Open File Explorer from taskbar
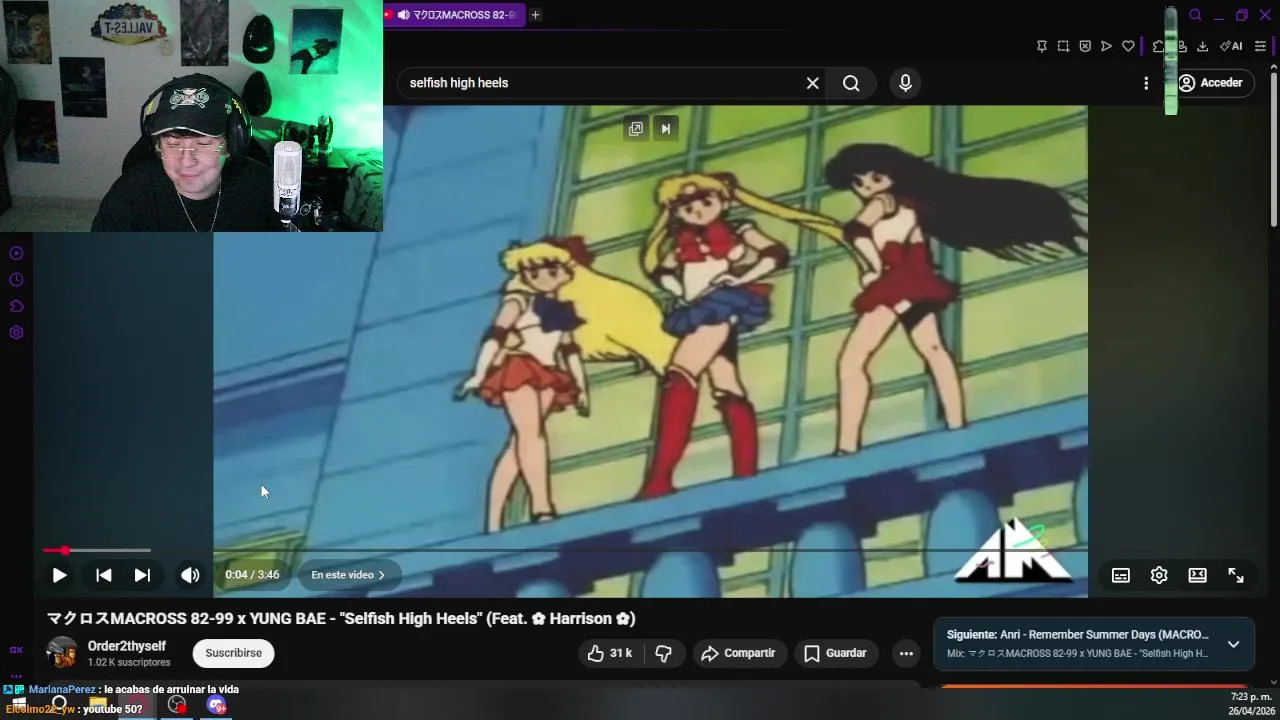1280x720 pixels. pyautogui.click(x=98, y=704)
